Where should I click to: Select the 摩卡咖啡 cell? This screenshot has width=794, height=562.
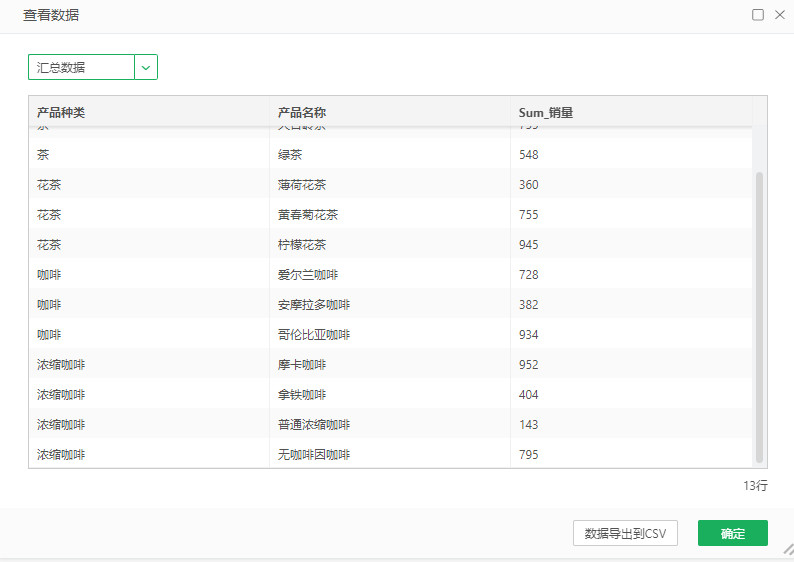point(302,365)
